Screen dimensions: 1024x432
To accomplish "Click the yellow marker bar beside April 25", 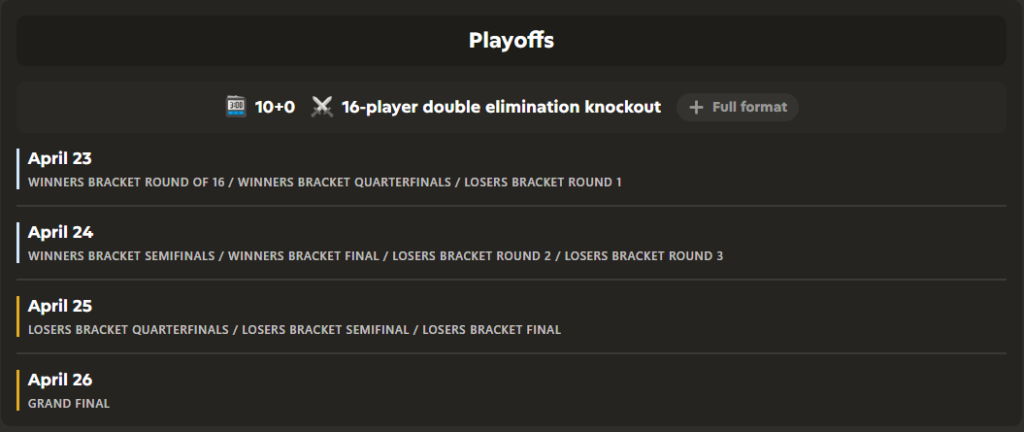I will tap(18, 316).
